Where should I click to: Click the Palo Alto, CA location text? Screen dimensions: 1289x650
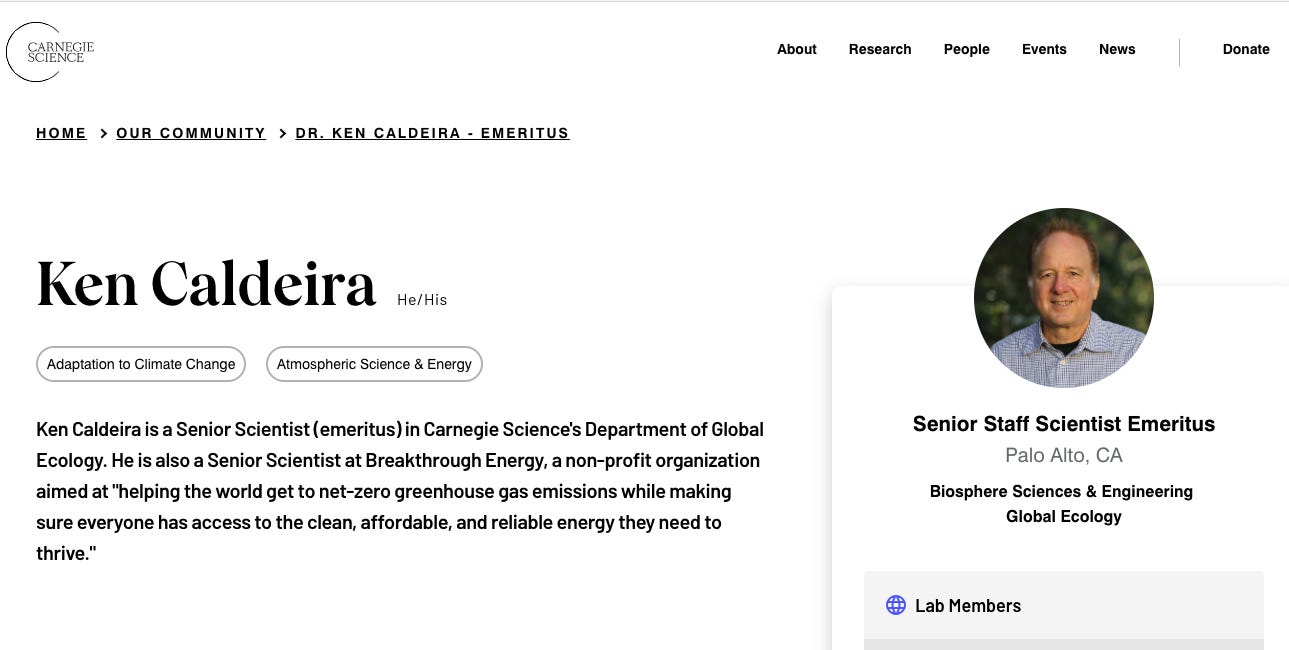pyautogui.click(x=1064, y=455)
